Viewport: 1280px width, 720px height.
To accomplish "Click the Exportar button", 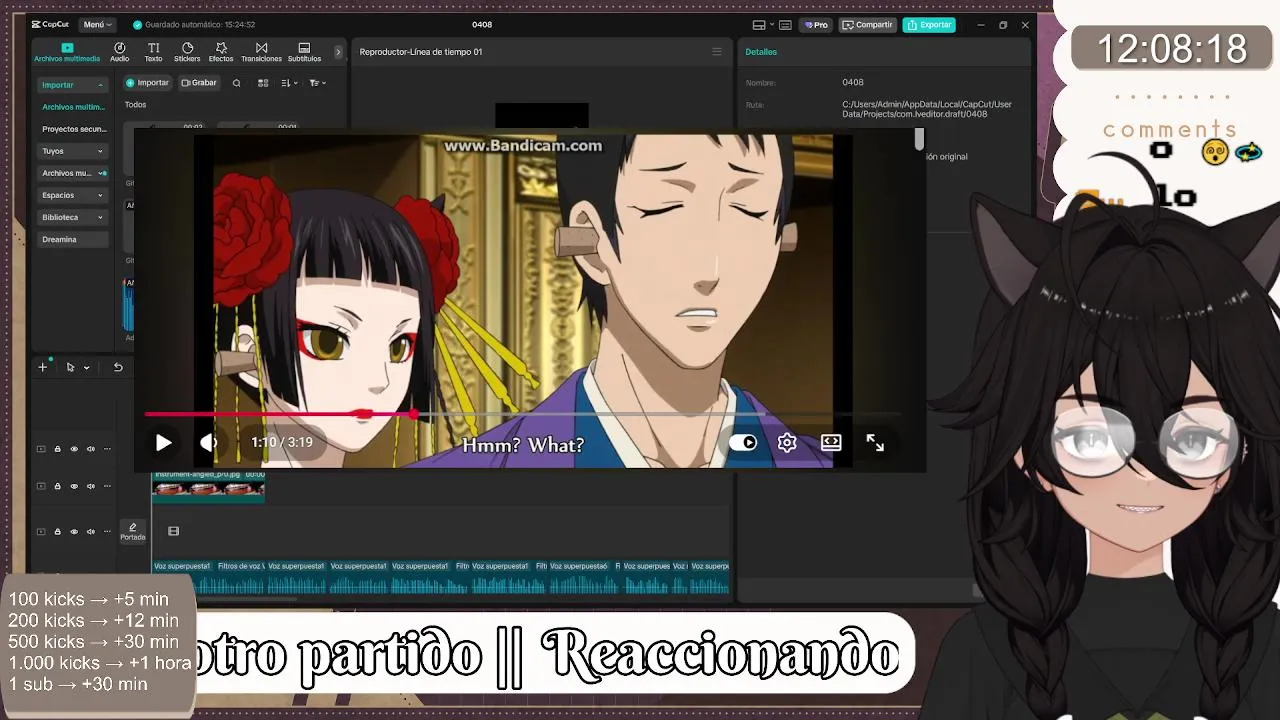I will (929, 25).
